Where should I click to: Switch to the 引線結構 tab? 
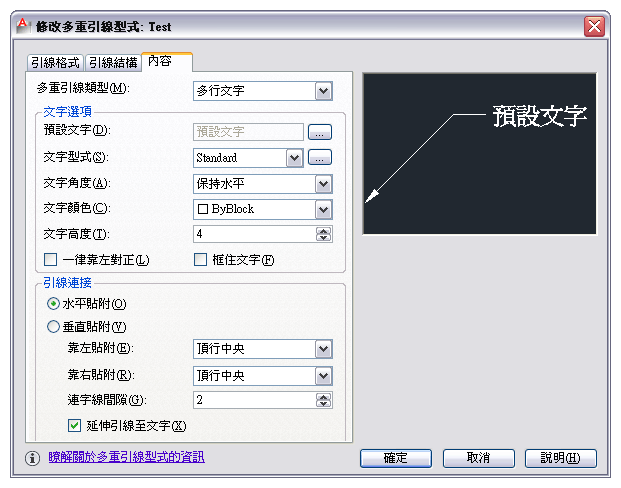(113, 63)
